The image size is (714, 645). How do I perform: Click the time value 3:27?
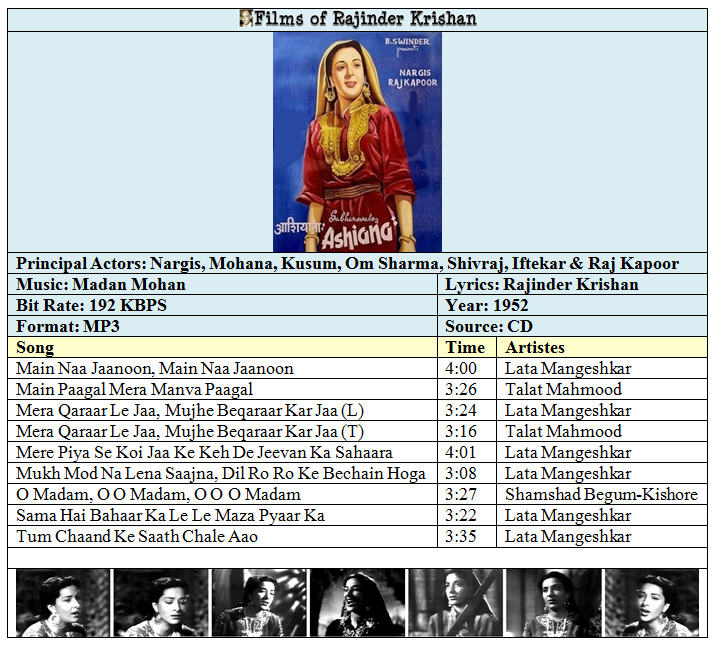[461, 494]
